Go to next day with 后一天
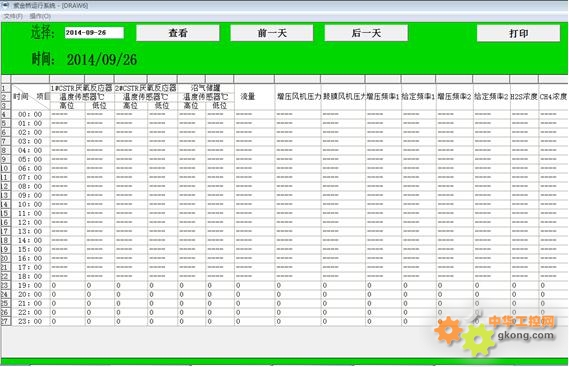 tap(366, 33)
